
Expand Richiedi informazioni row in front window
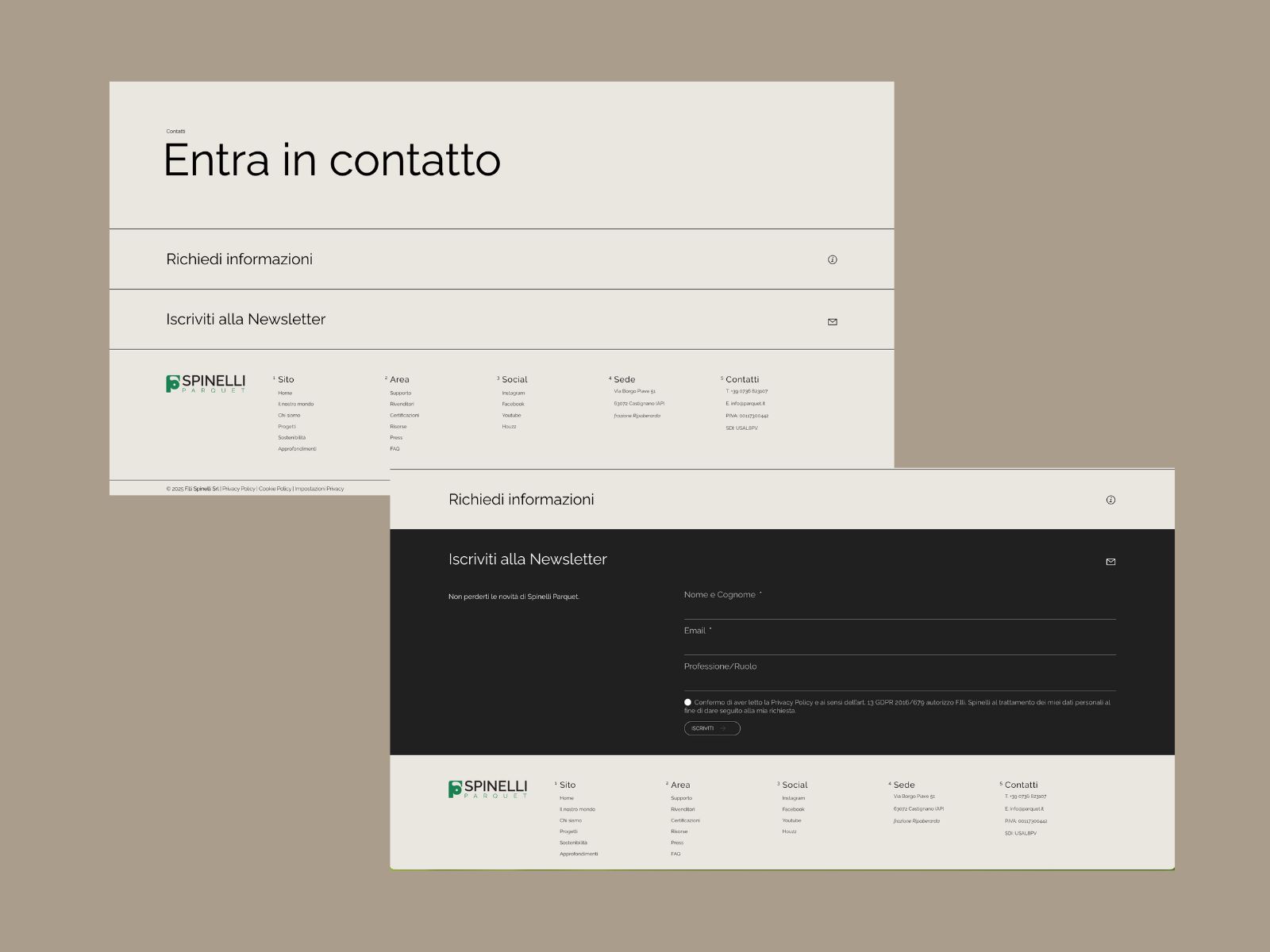click(x=782, y=500)
